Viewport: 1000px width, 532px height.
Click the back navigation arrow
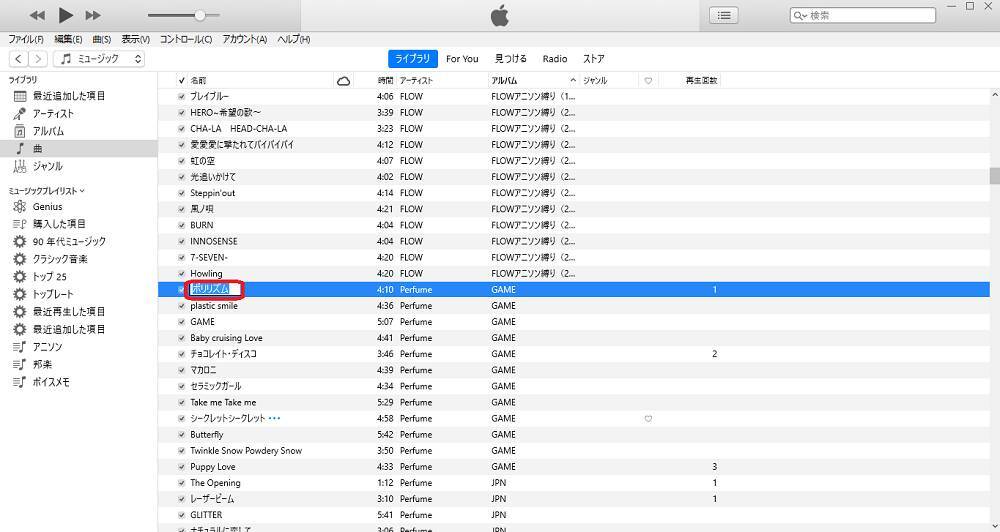tap(18, 59)
